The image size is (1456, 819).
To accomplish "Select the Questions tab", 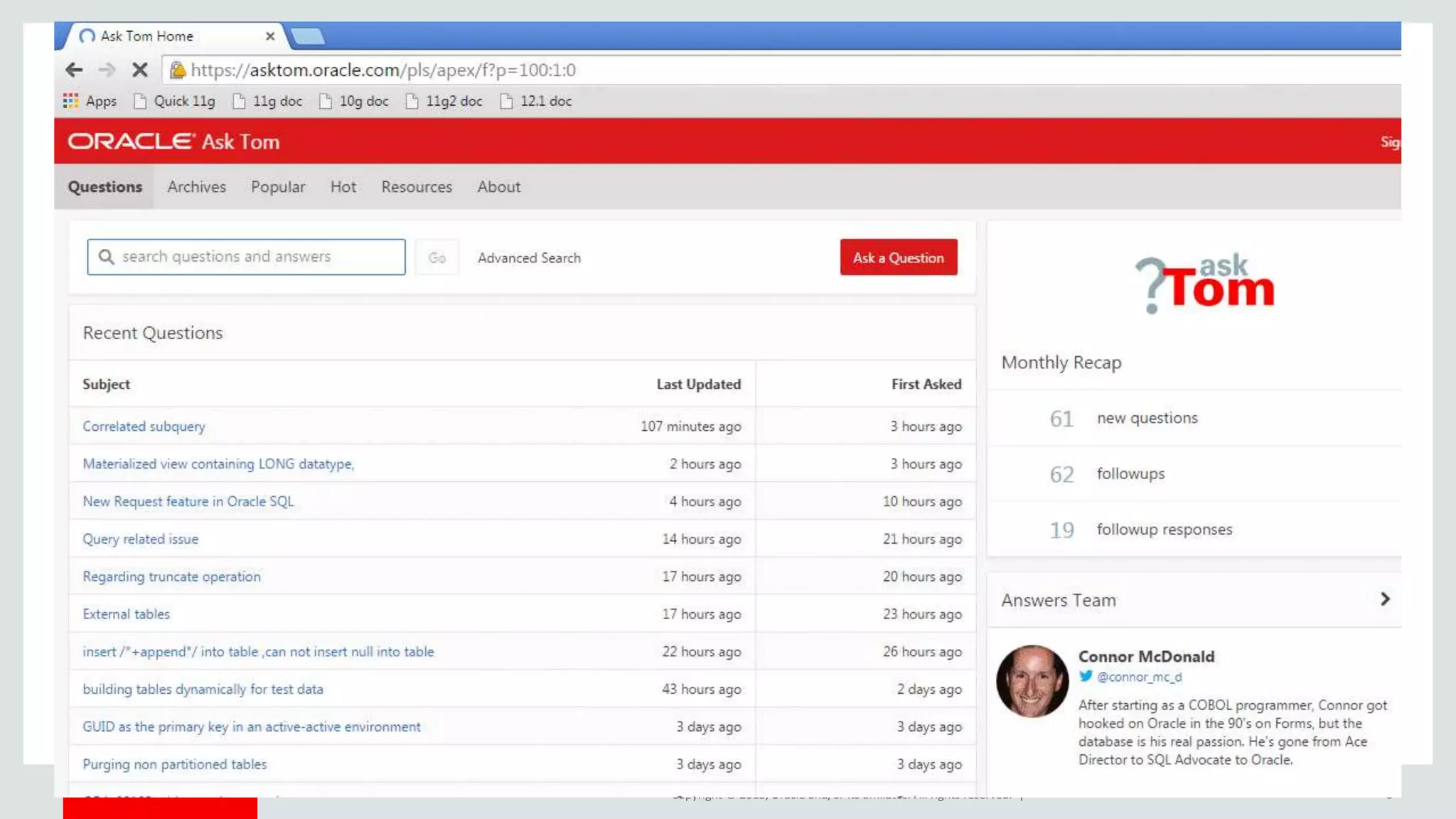I will 105,186.
